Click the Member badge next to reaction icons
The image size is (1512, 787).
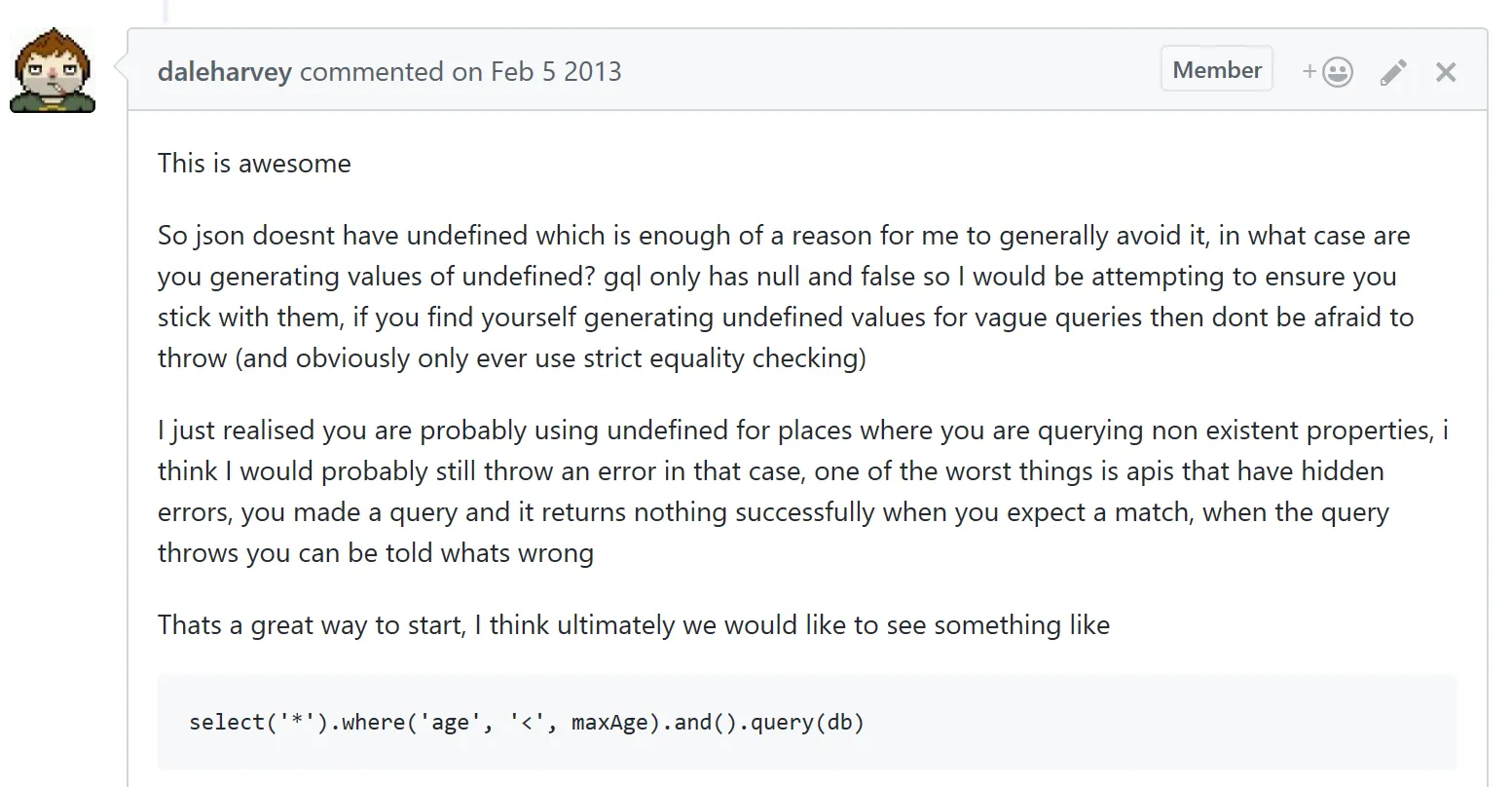tap(1216, 68)
